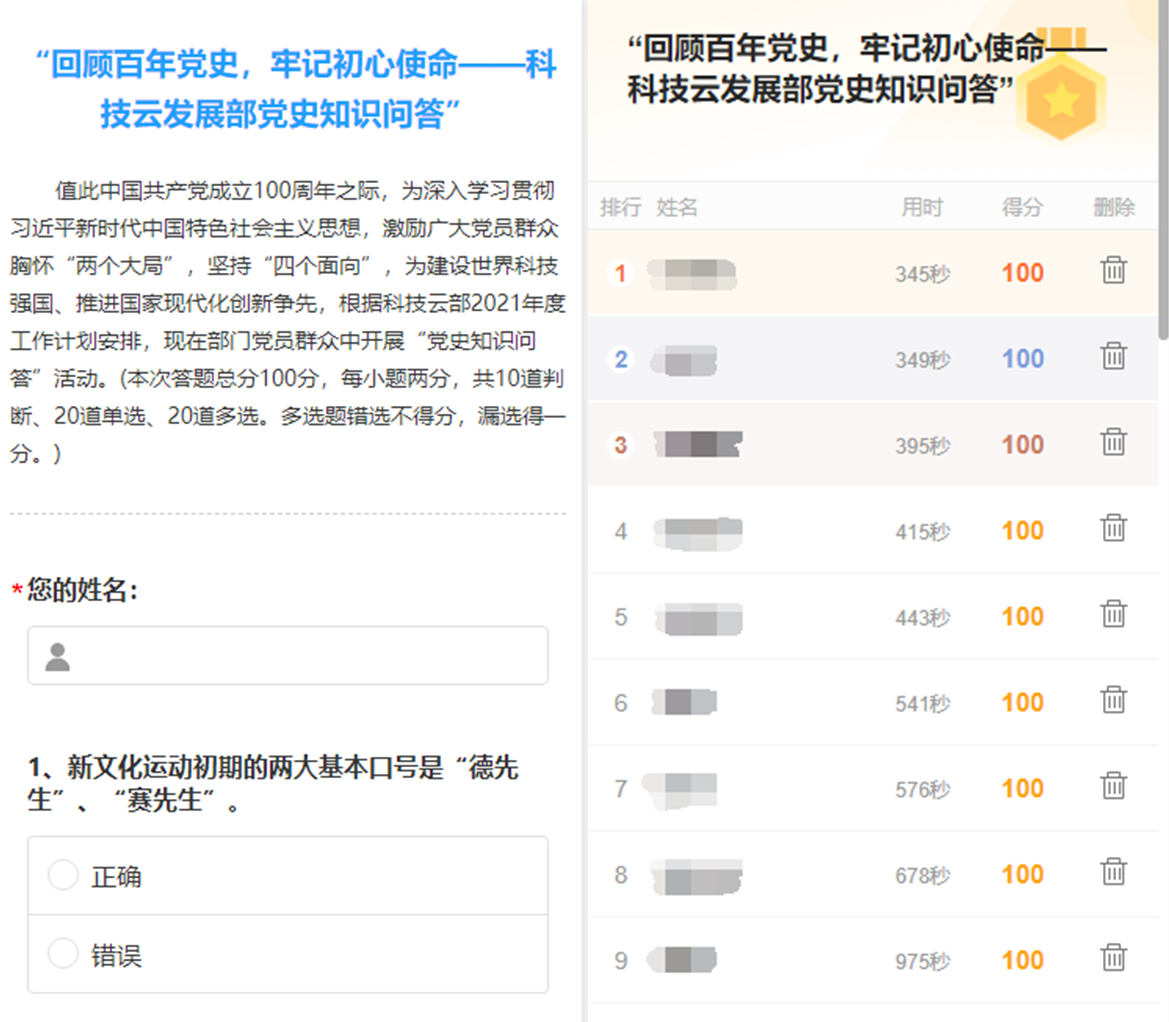
Task: Click the 排行 column header
Action: pos(620,208)
